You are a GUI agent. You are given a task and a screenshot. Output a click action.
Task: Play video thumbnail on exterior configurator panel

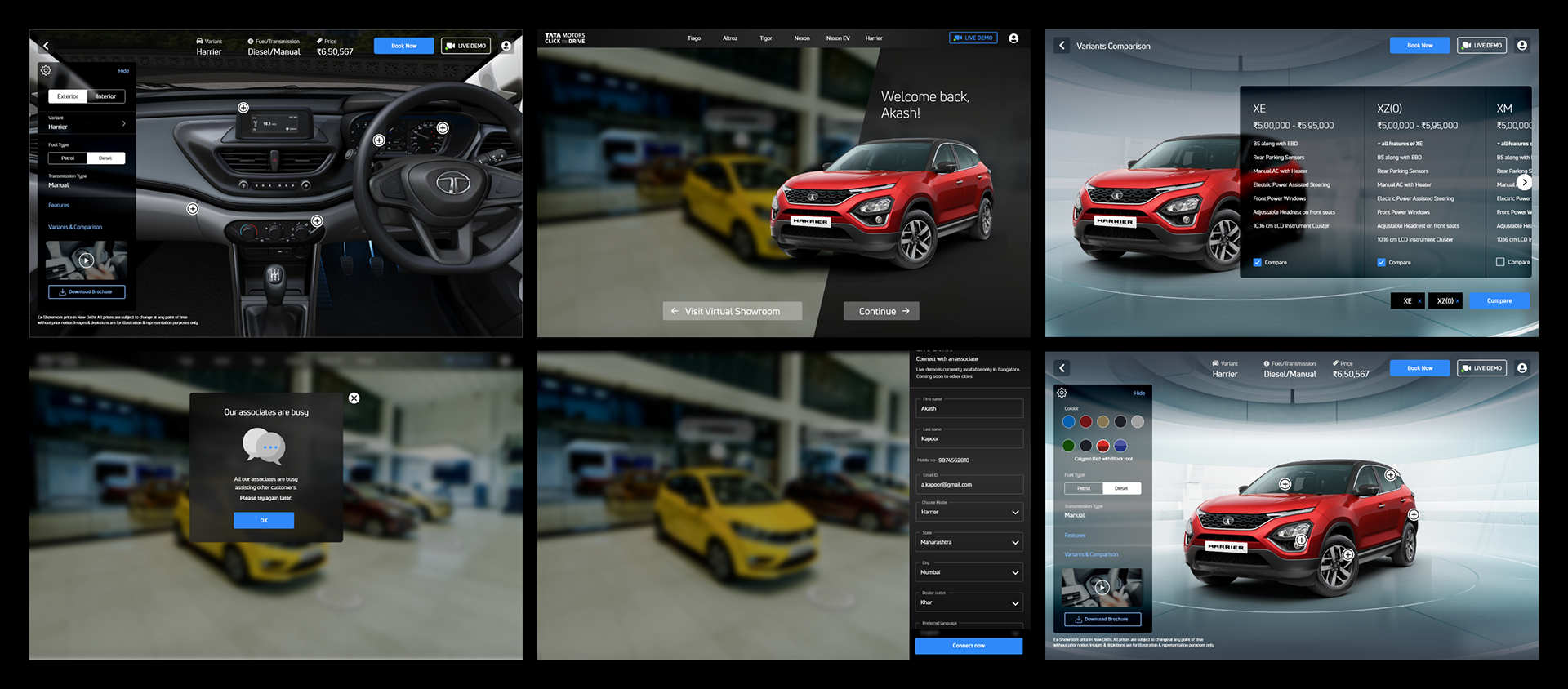1102,587
